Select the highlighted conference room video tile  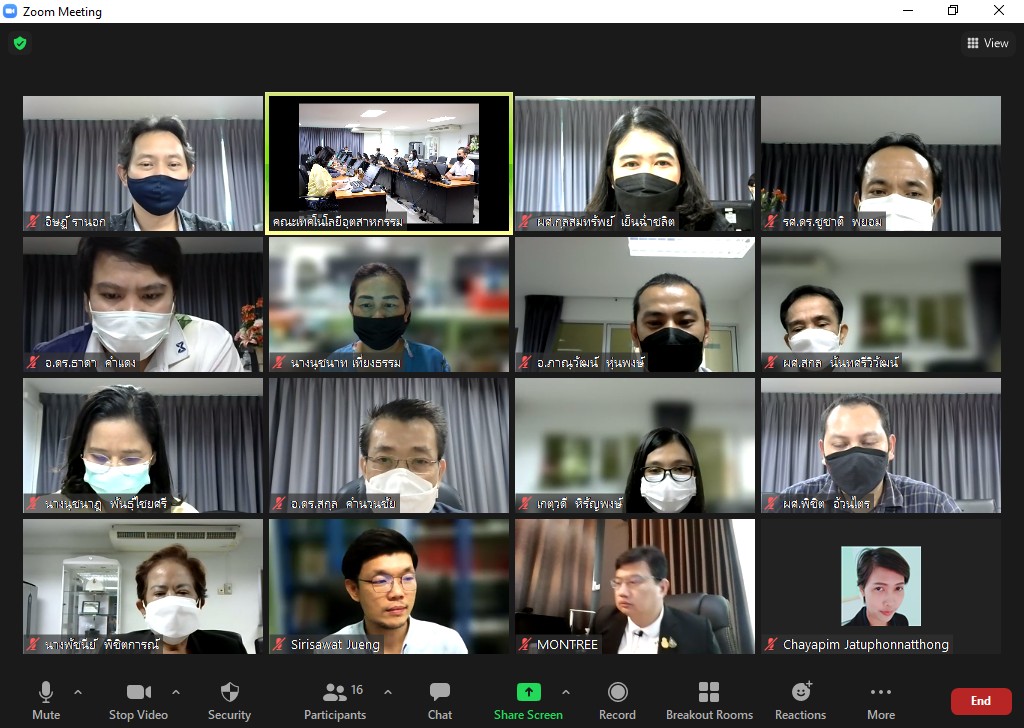(x=389, y=163)
